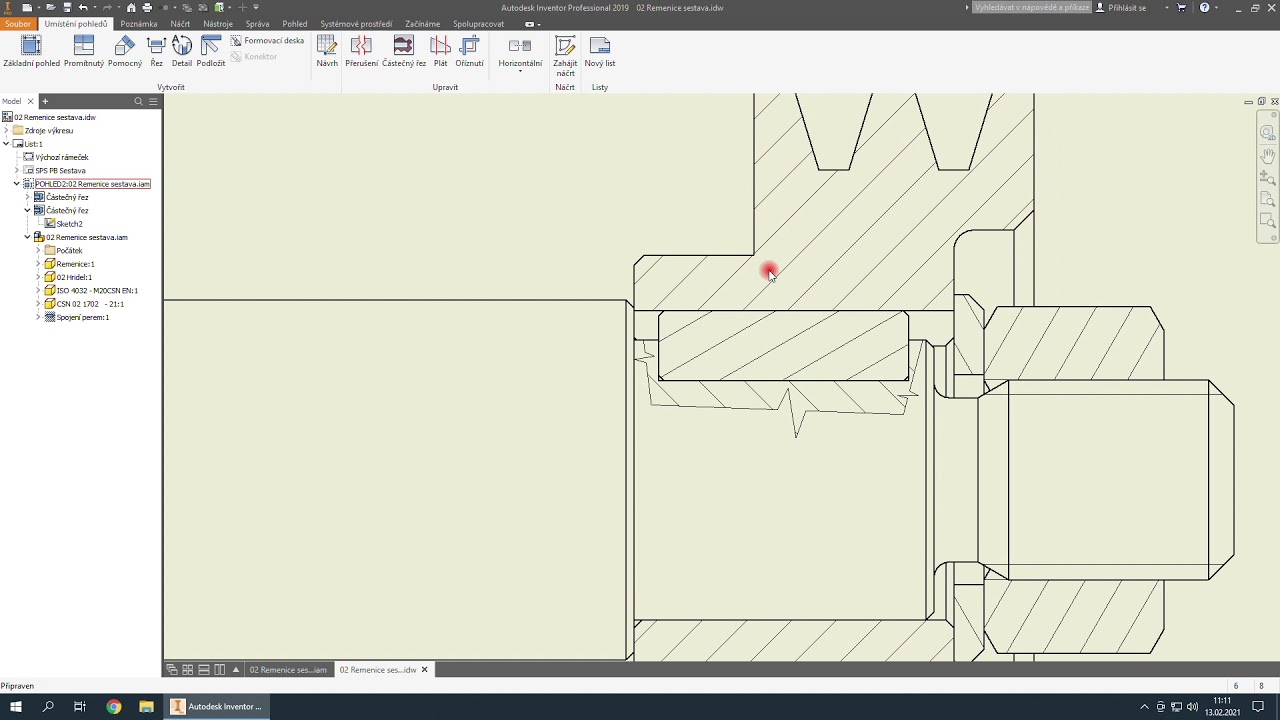Collapse the List:1 sheet node
The image size is (1280, 720).
[x=6, y=144]
